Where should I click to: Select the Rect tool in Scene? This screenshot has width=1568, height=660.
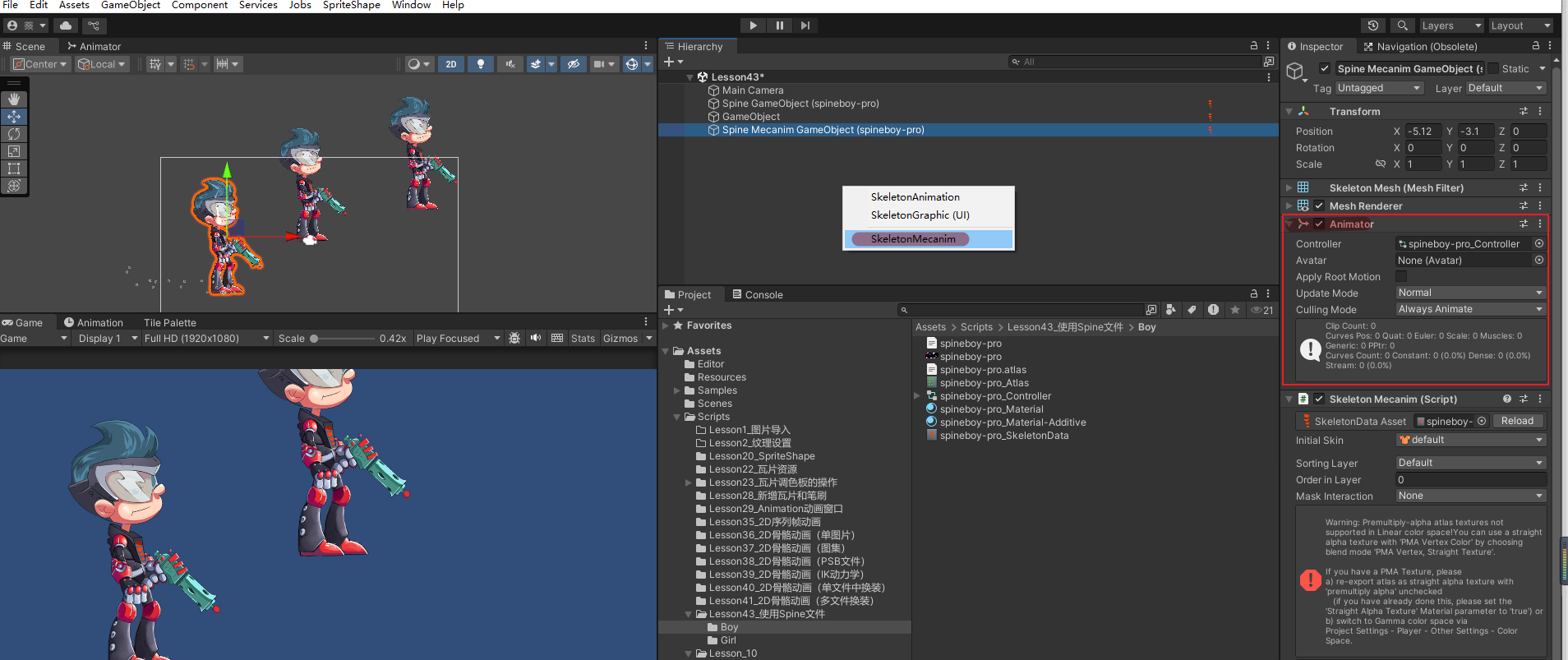pos(14,168)
